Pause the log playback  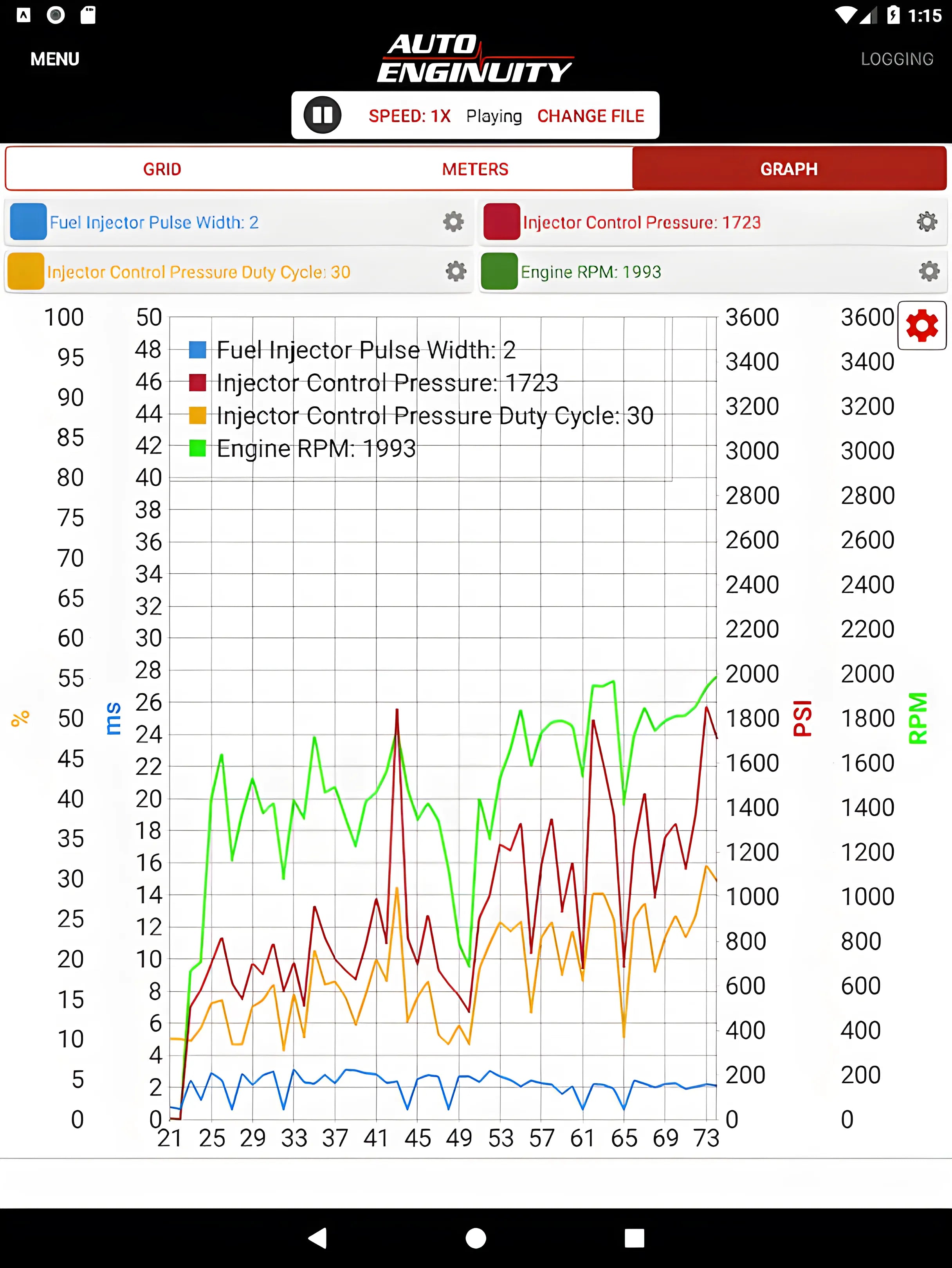click(x=322, y=115)
